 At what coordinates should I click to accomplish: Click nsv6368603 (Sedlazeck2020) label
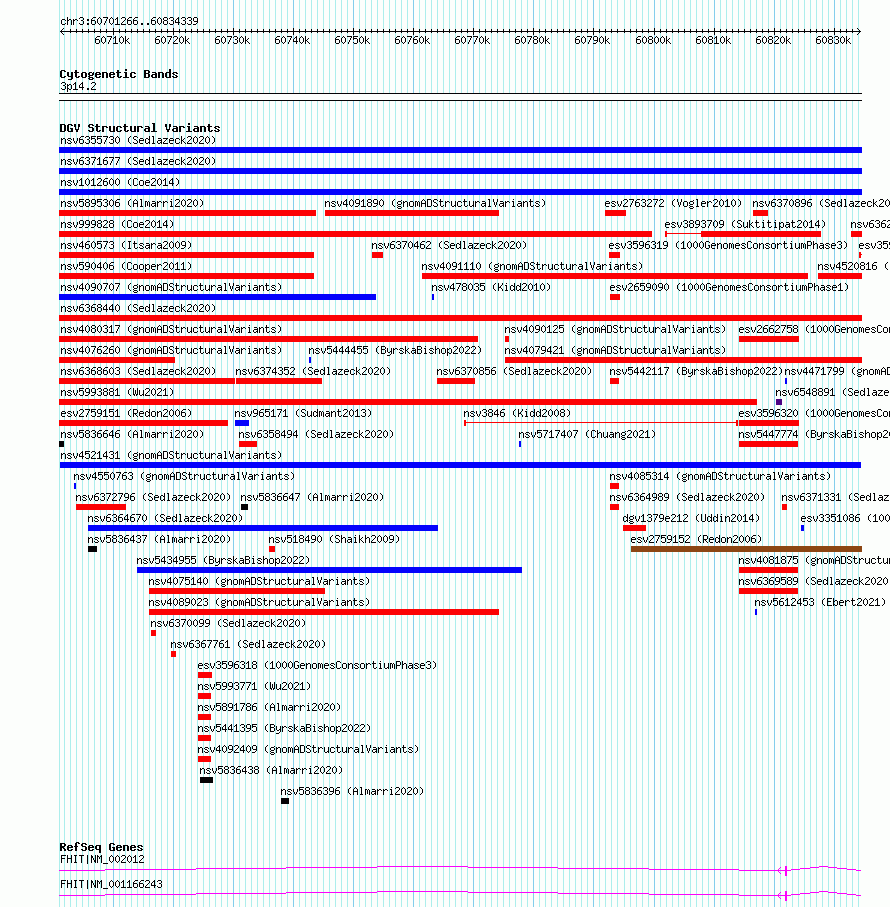(x=138, y=371)
